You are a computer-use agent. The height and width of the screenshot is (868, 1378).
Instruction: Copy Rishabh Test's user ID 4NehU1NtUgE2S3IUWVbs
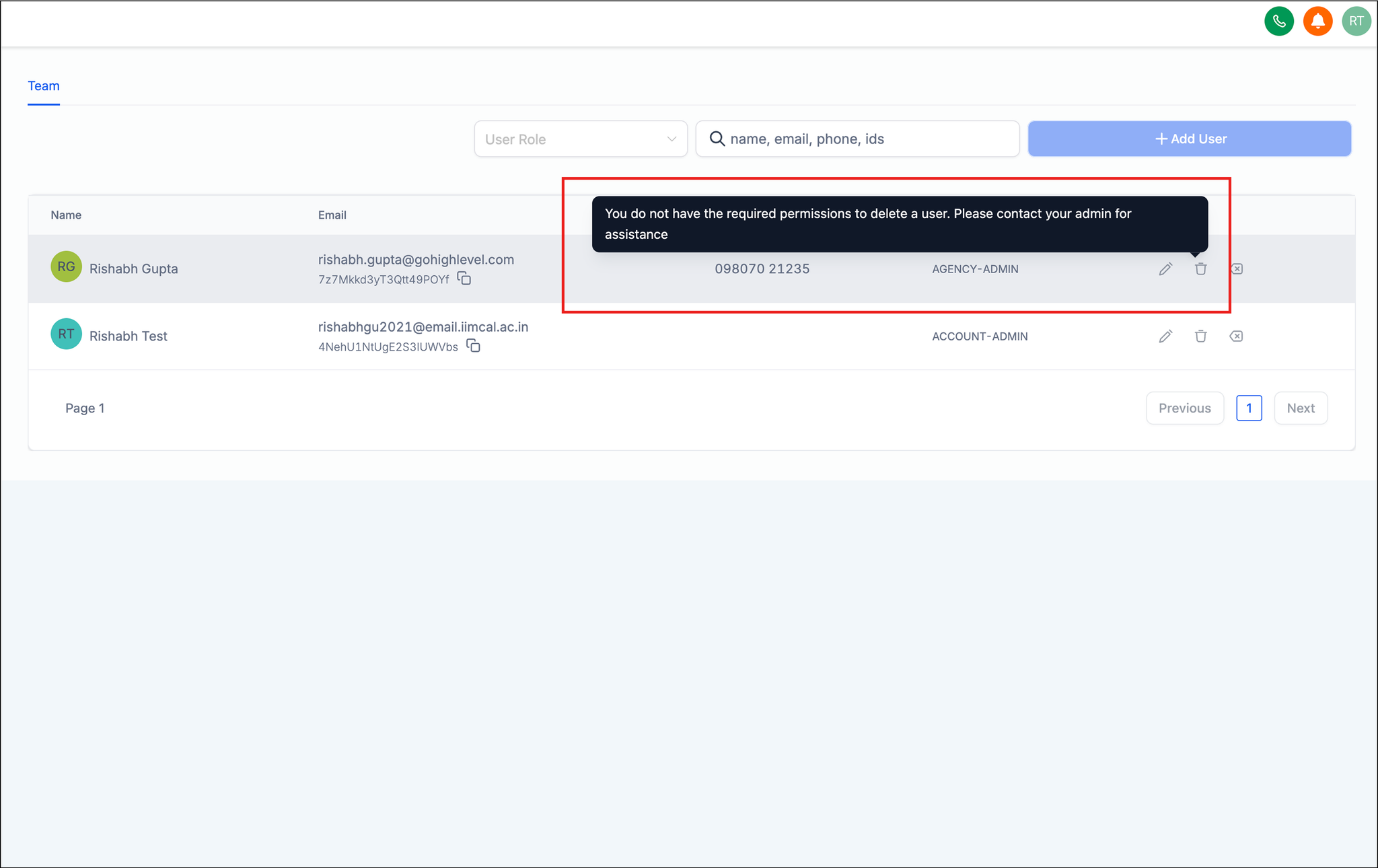(474, 346)
